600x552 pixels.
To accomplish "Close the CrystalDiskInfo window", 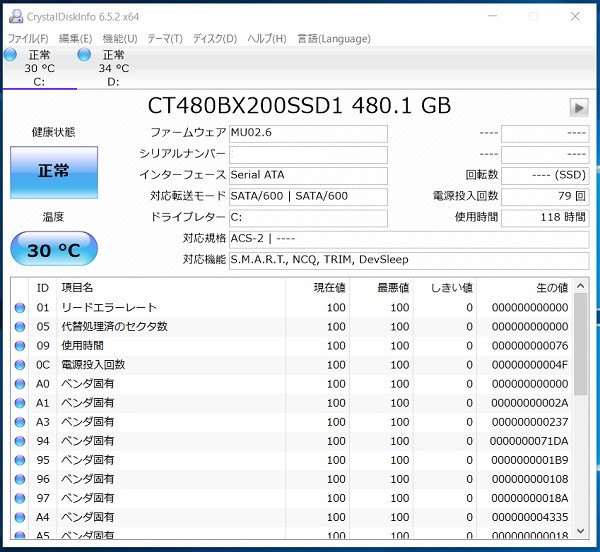I will coord(575,16).
